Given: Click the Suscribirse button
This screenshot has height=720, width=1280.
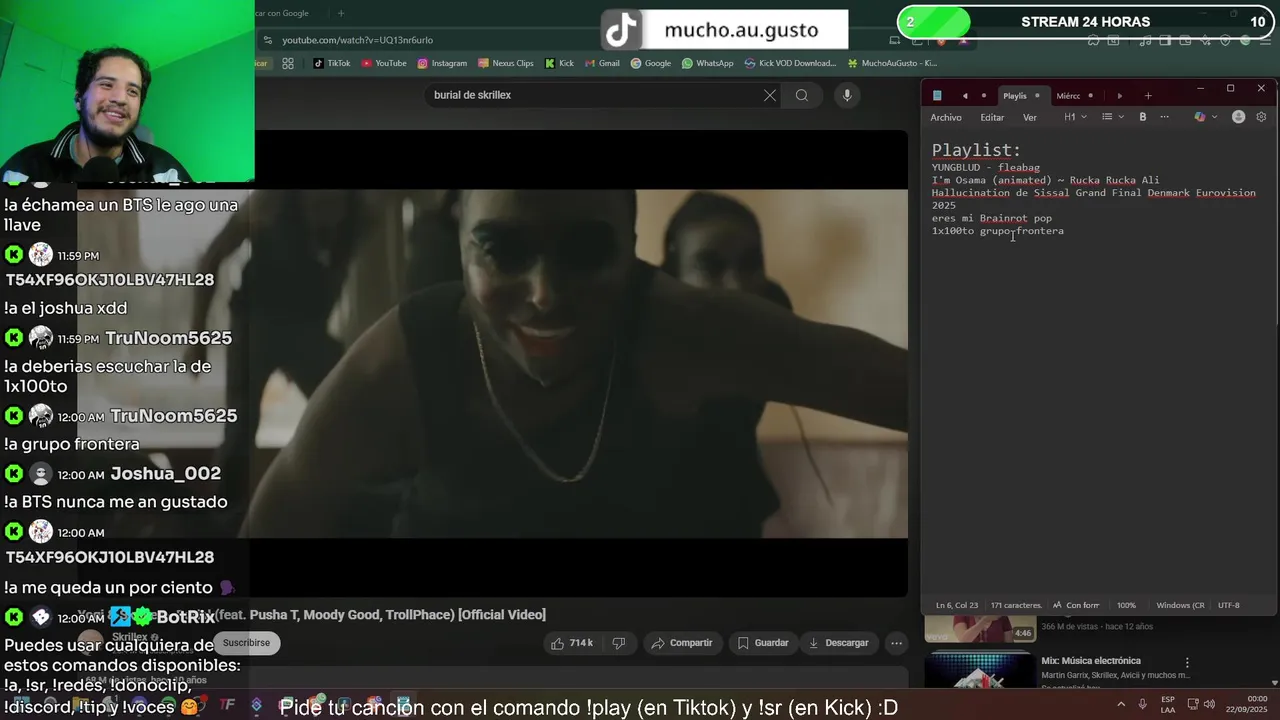Looking at the screenshot, I should click(246, 643).
